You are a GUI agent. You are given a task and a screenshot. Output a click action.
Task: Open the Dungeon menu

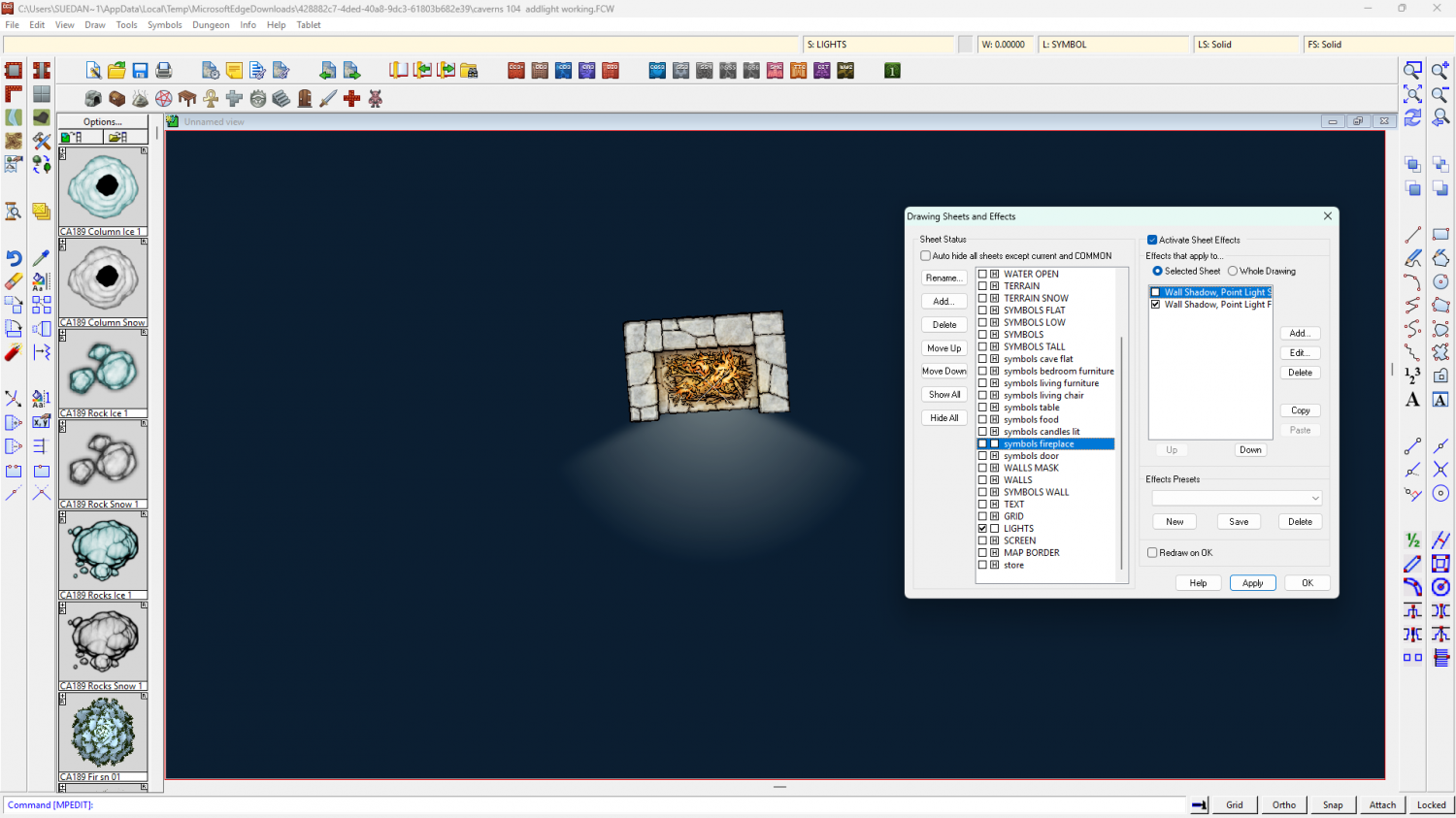tap(211, 25)
